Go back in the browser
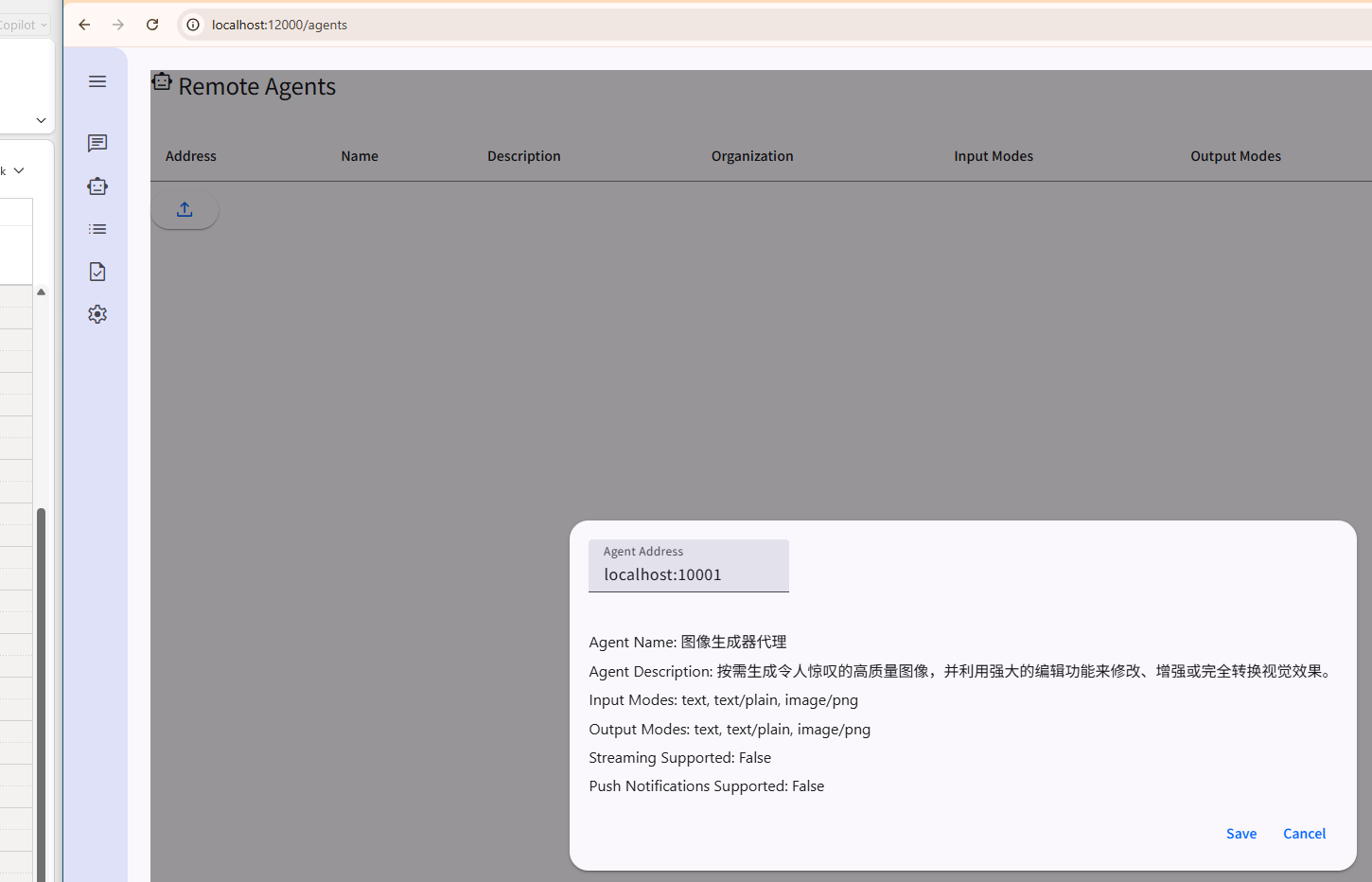 (84, 25)
